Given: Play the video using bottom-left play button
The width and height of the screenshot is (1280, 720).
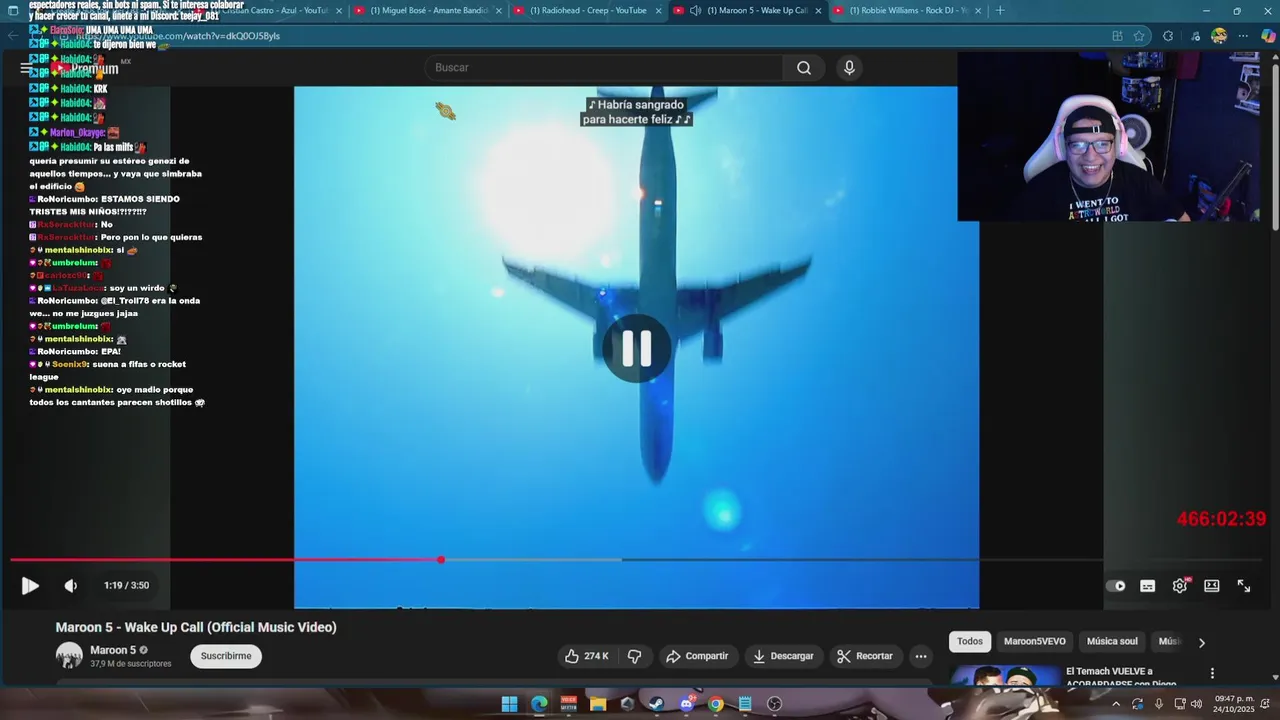Looking at the screenshot, I should tap(30, 586).
